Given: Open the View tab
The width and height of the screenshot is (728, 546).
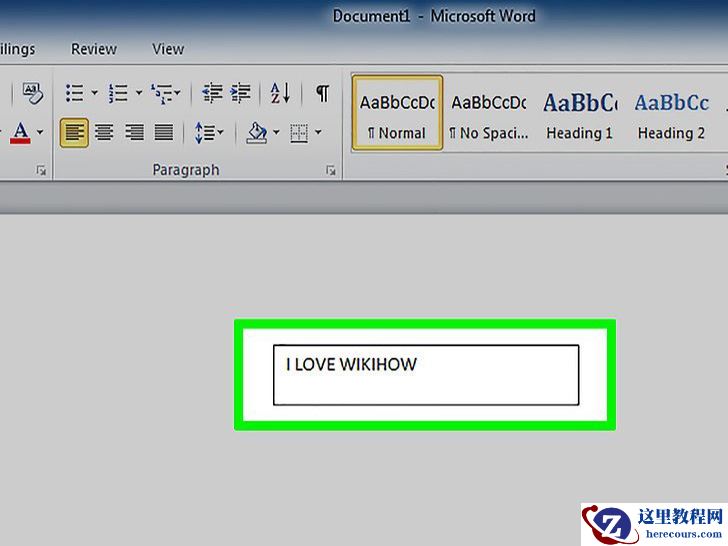Looking at the screenshot, I should (168, 49).
